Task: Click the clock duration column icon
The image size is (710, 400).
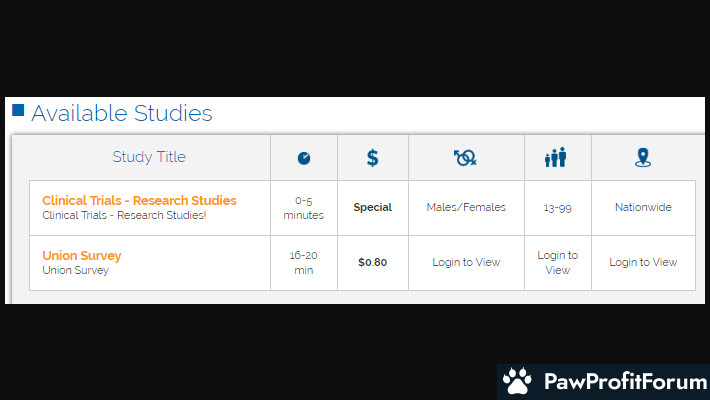Action: [x=304, y=158]
